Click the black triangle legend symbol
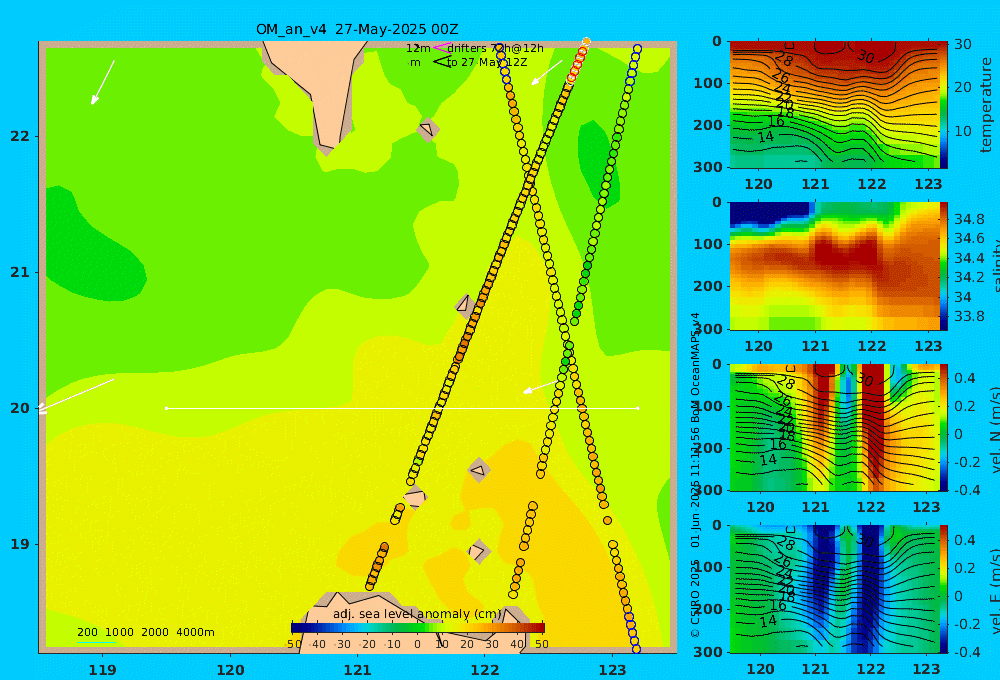Screen dimensions: 1000x680 click(442, 62)
